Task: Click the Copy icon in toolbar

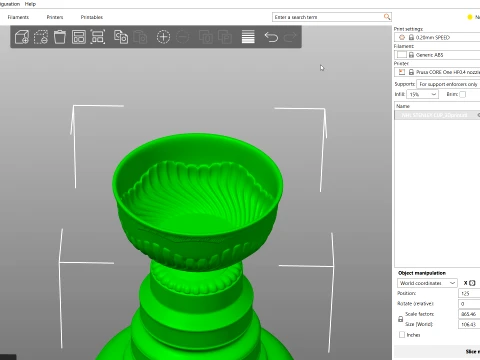Action: 121,37
